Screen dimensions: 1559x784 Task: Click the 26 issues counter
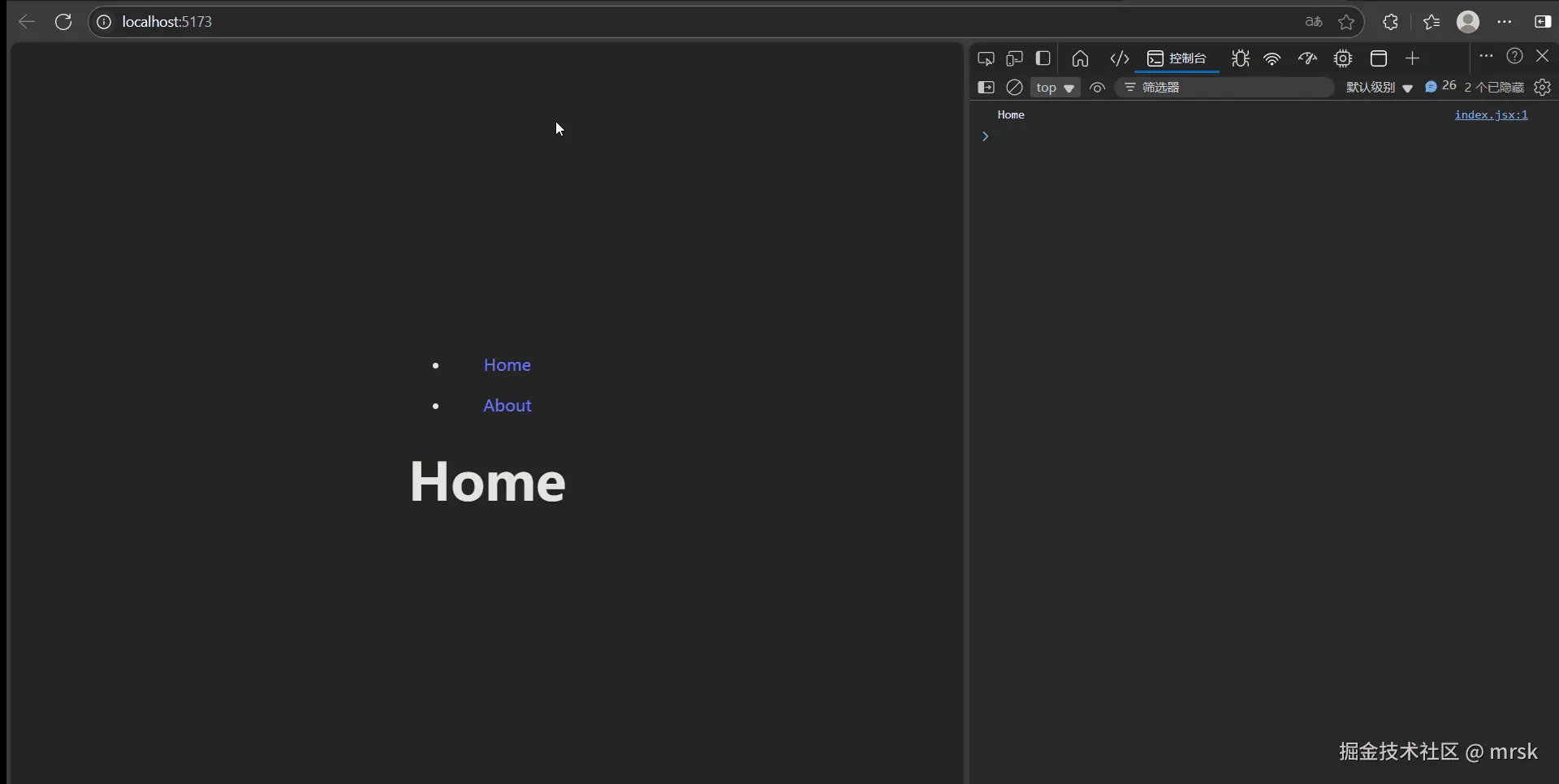1440,86
